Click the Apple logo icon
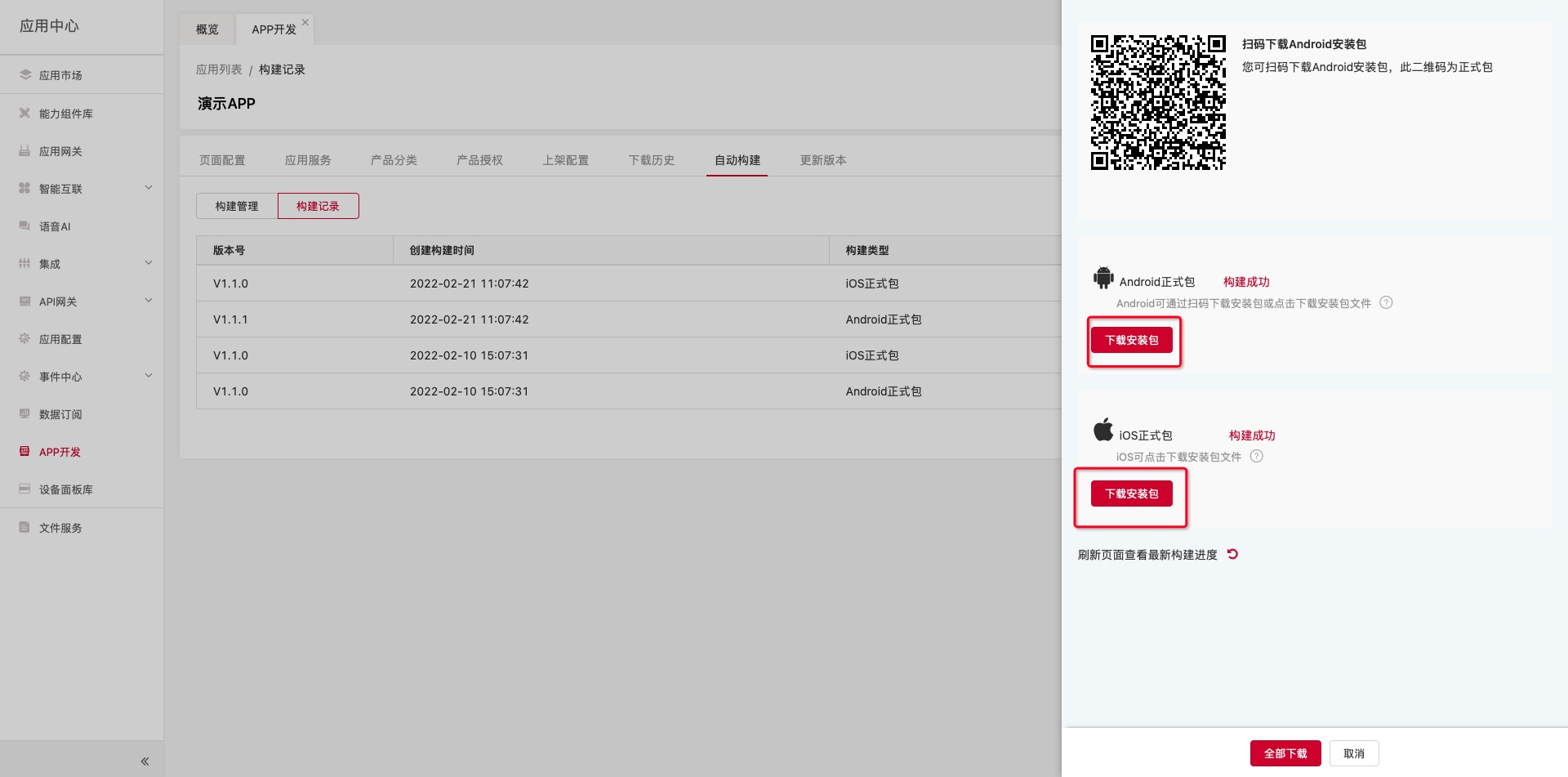 tap(1103, 430)
